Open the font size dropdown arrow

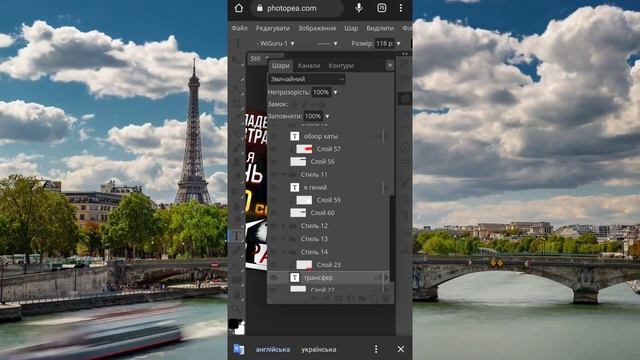[x=398, y=43]
